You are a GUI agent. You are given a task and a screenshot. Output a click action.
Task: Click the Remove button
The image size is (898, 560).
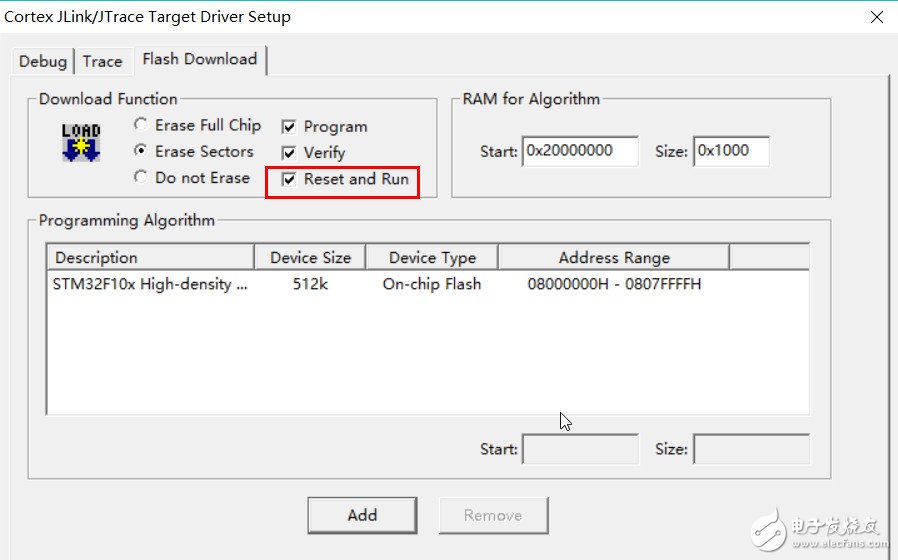pyautogui.click(x=493, y=515)
